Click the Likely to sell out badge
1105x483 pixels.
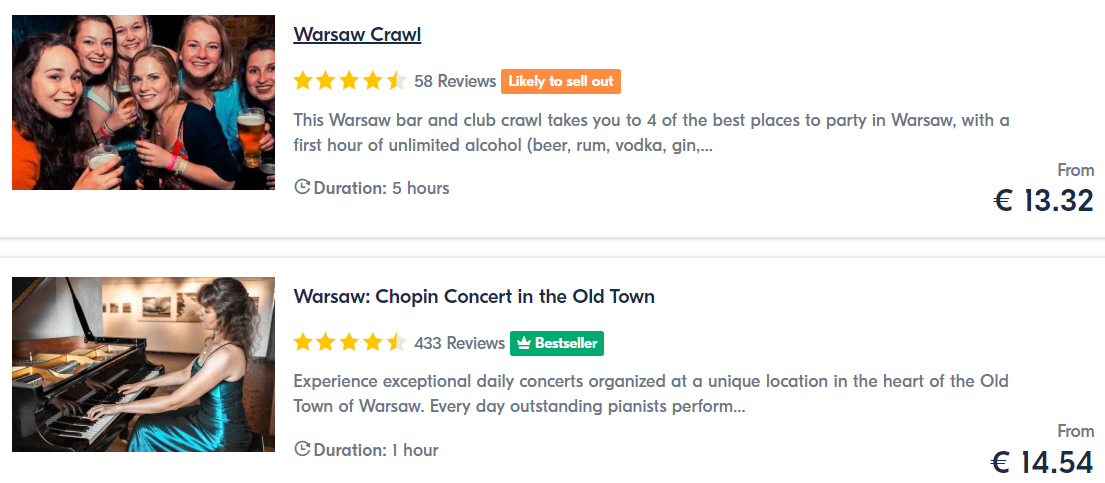tap(561, 82)
